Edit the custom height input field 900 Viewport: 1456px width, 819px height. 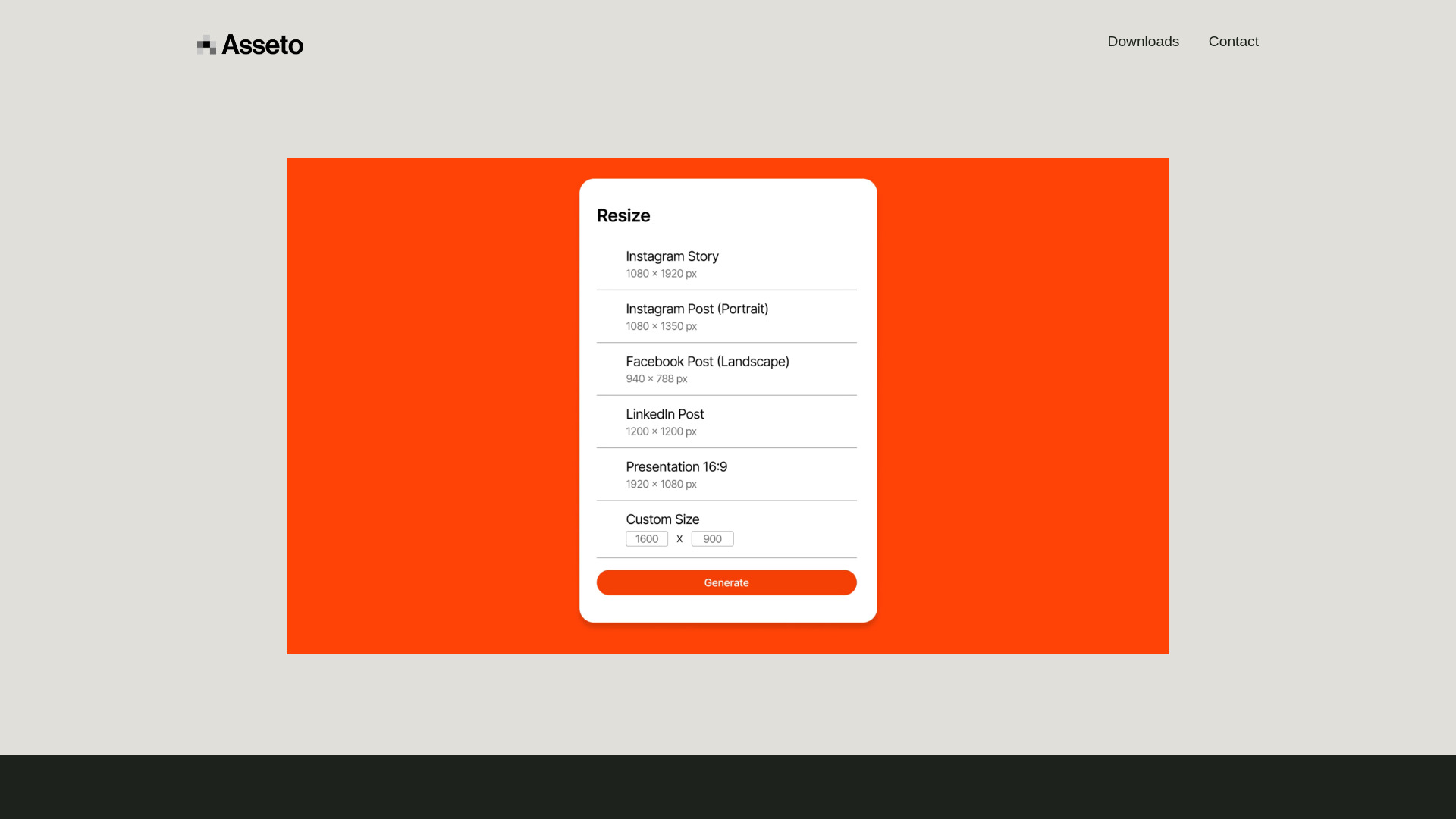[712, 539]
